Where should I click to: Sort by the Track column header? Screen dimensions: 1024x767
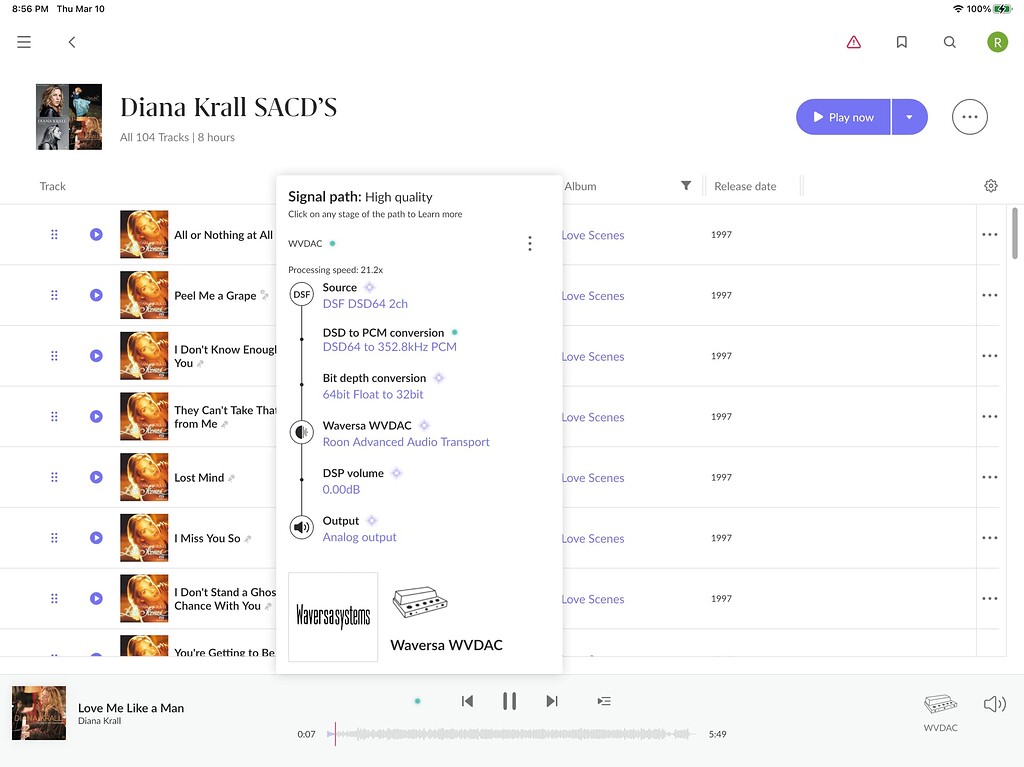tap(53, 186)
